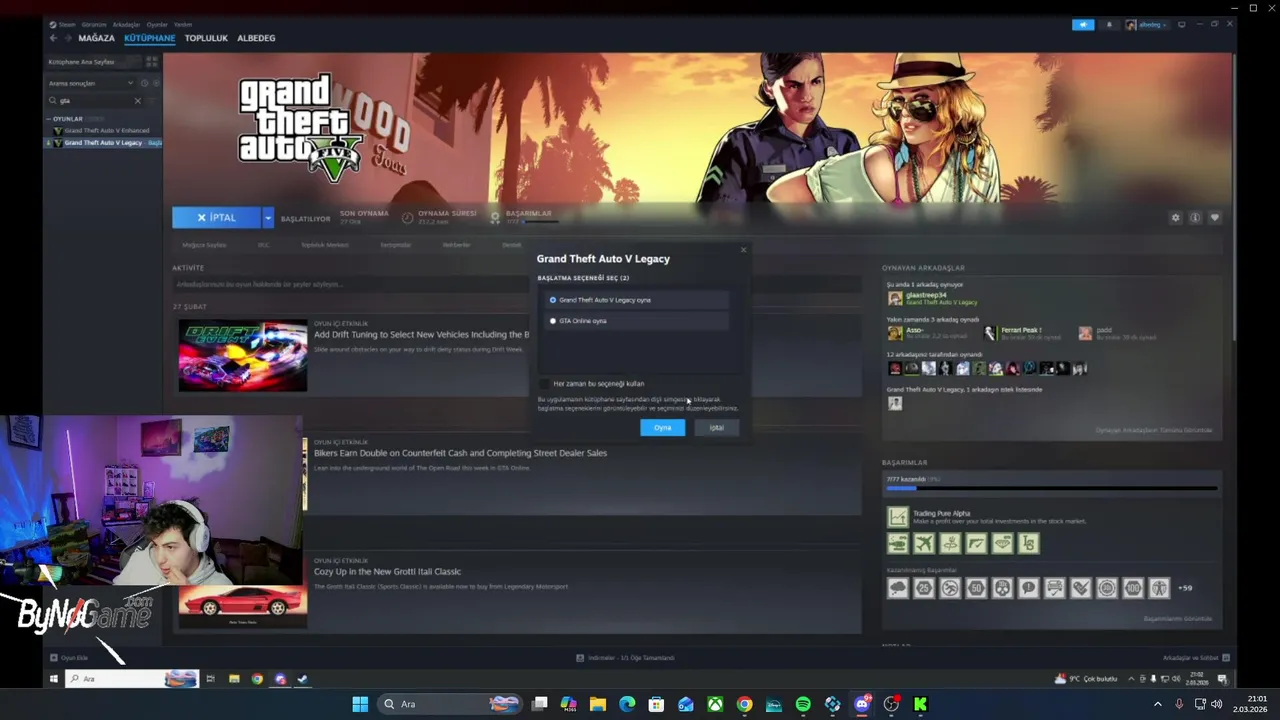Image resolution: width=1280 pixels, height=720 pixels.
Task: Open 'Arkadaşlar ve Sohbet' at bottom right
Action: click(x=1196, y=658)
